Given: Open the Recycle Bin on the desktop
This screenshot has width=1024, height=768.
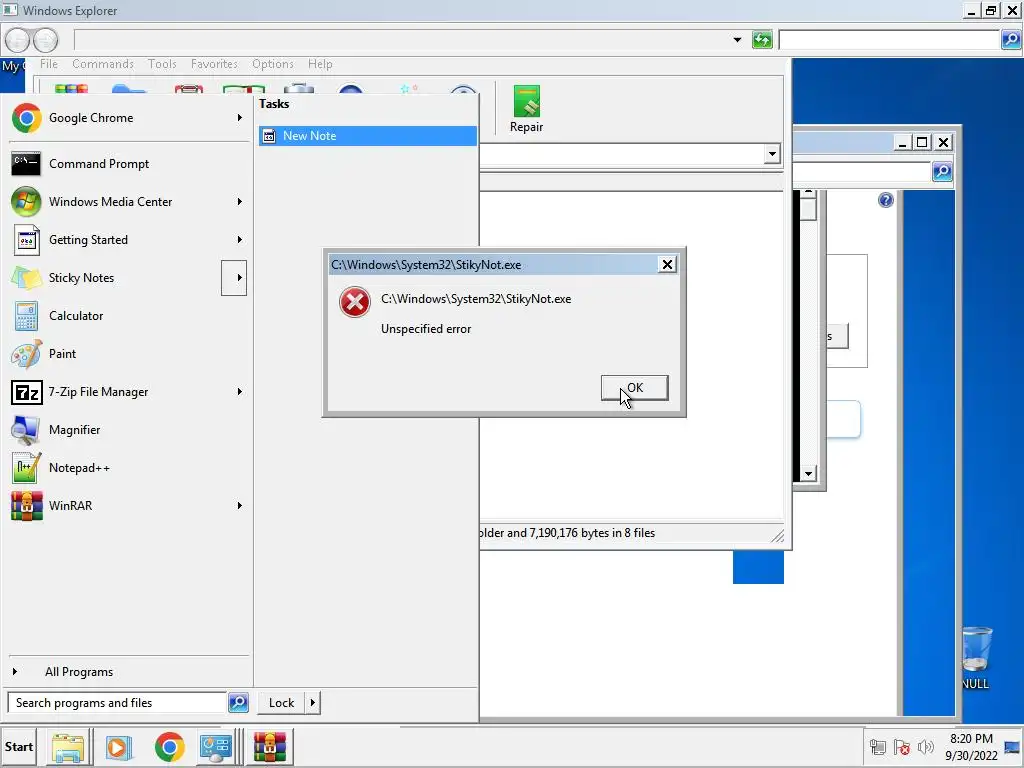Looking at the screenshot, I should tap(976, 657).
